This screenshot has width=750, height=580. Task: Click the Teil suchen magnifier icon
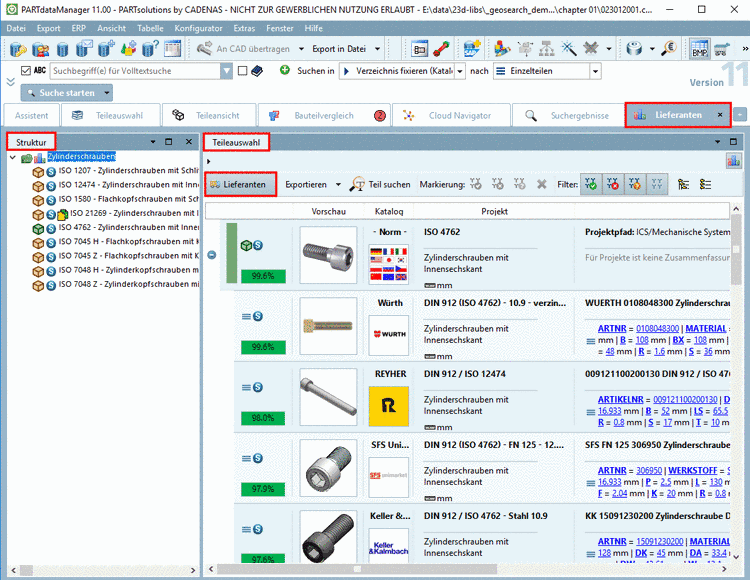359,185
